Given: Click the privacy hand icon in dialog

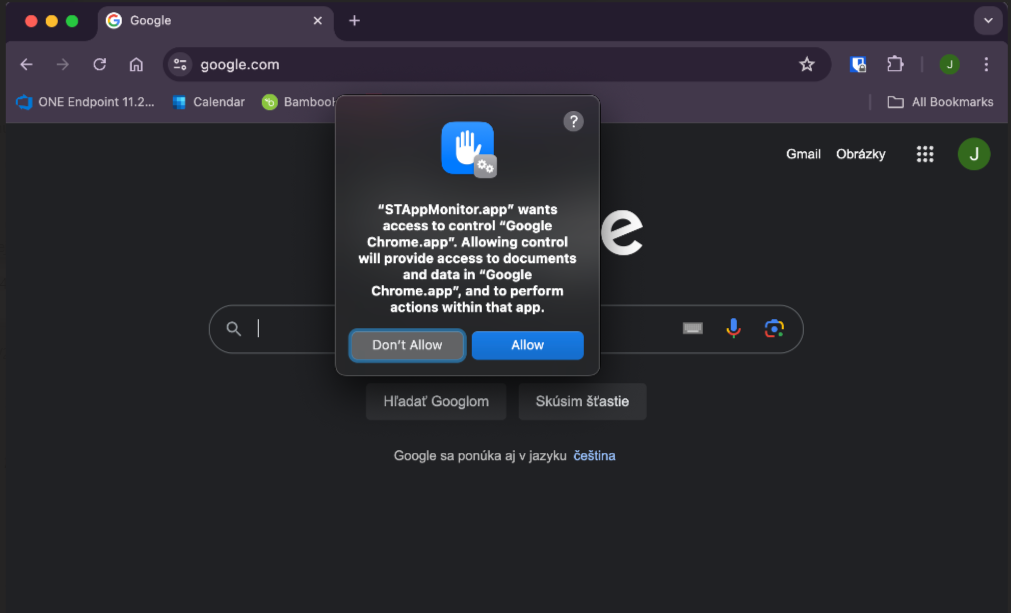Looking at the screenshot, I should pyautogui.click(x=469, y=149).
